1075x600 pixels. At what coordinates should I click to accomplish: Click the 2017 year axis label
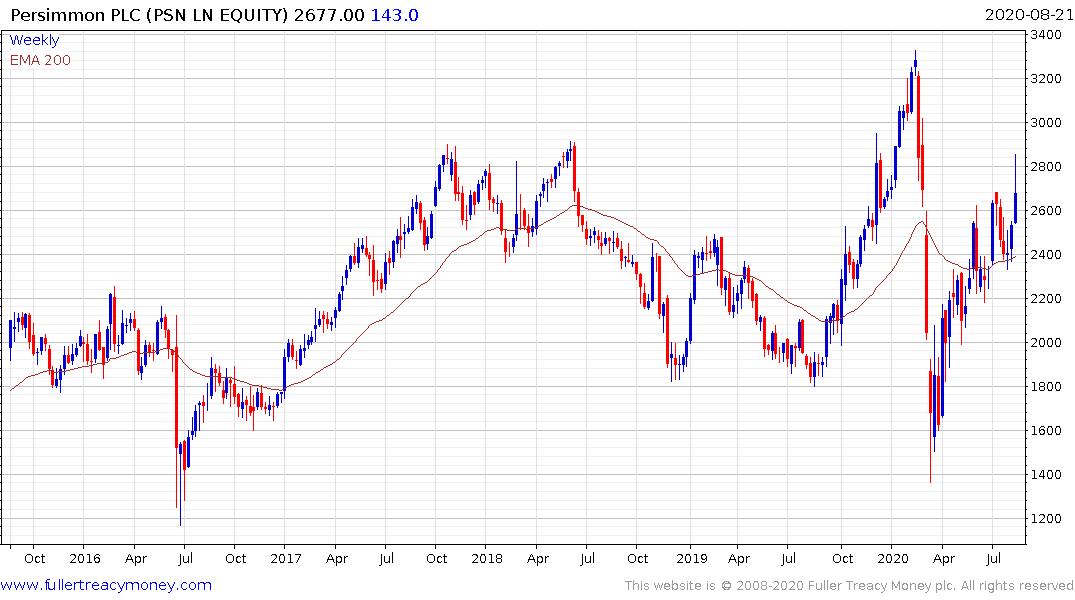(286, 558)
